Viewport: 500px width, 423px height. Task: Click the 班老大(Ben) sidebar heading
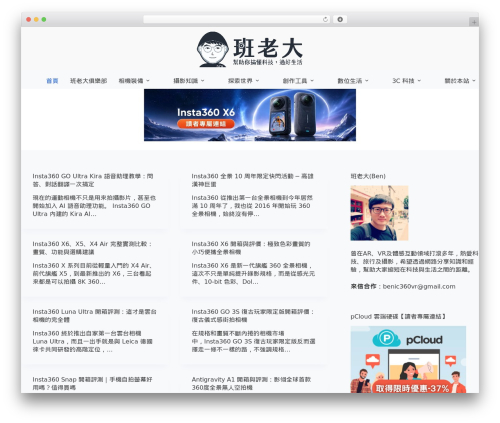click(x=368, y=176)
